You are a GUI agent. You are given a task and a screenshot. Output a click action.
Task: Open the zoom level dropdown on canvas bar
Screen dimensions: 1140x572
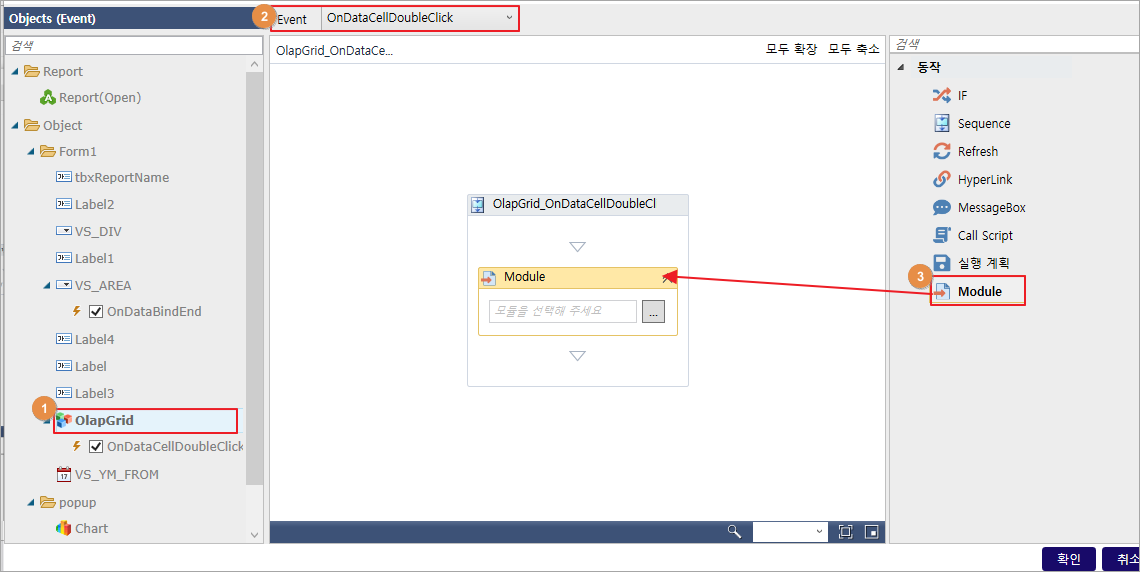[x=790, y=531]
